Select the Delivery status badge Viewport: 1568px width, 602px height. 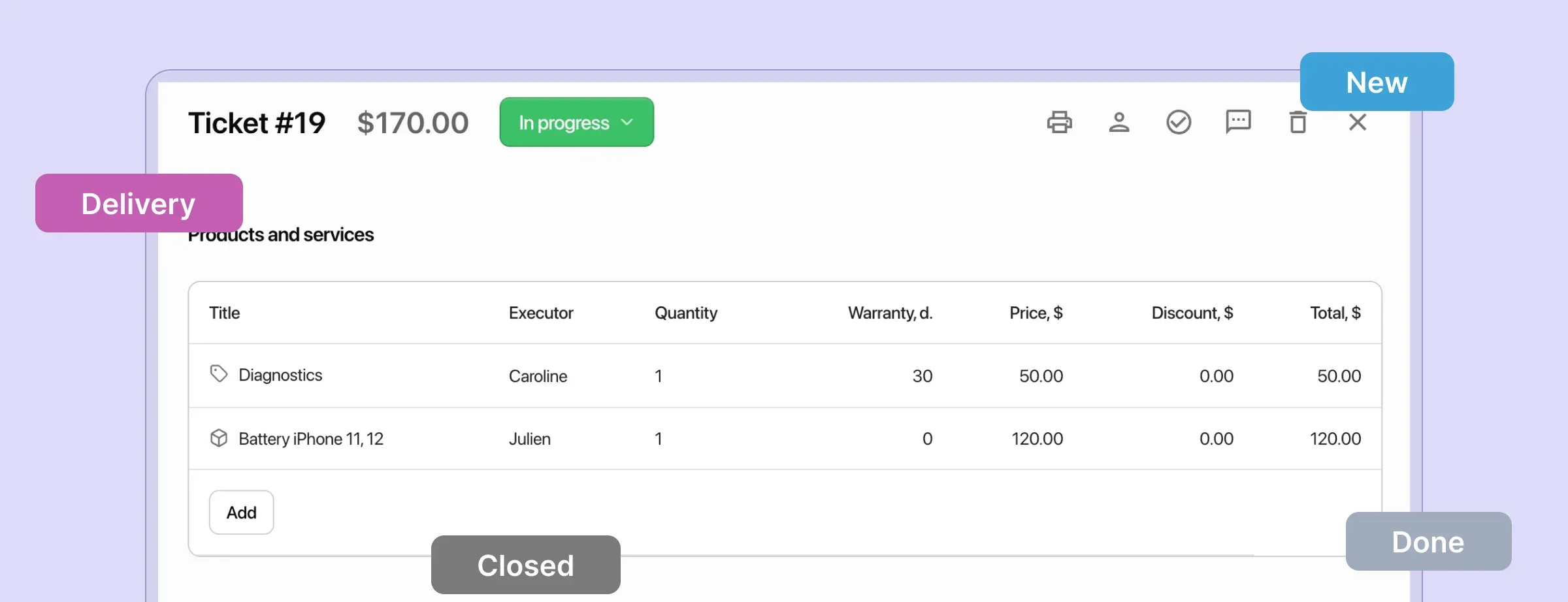point(139,203)
